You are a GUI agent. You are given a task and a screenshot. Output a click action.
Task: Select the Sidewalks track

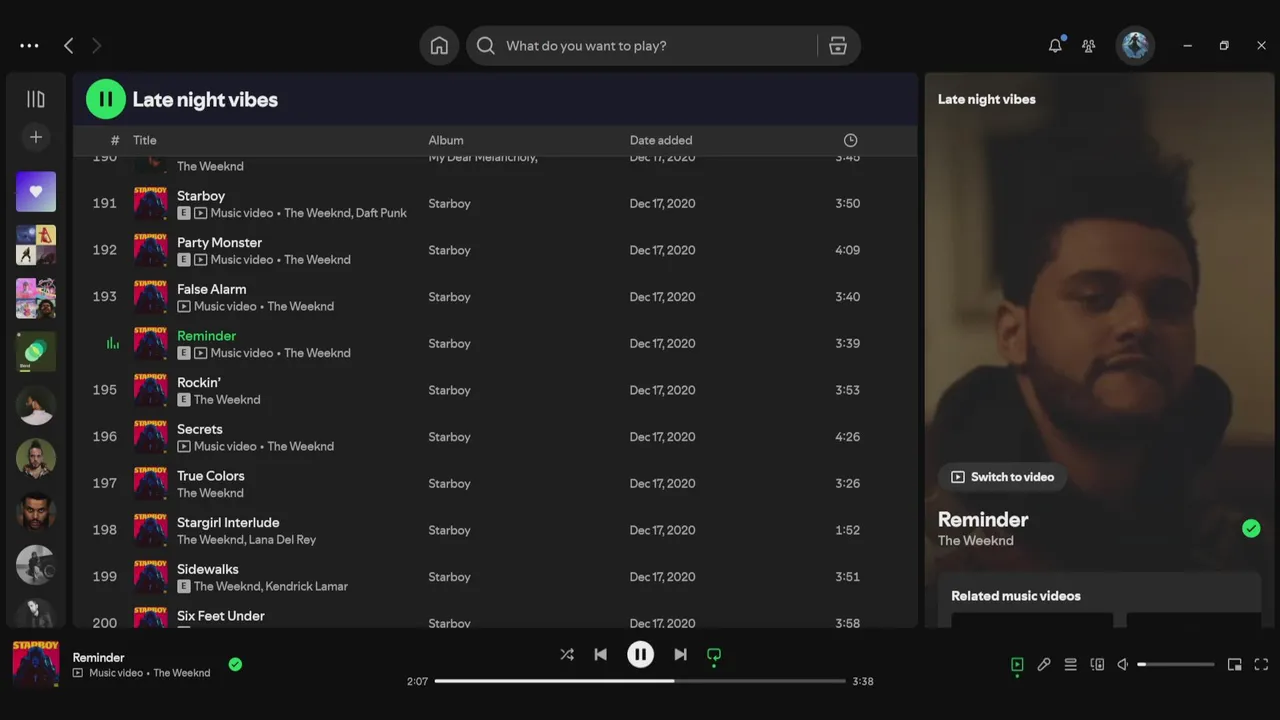208,569
